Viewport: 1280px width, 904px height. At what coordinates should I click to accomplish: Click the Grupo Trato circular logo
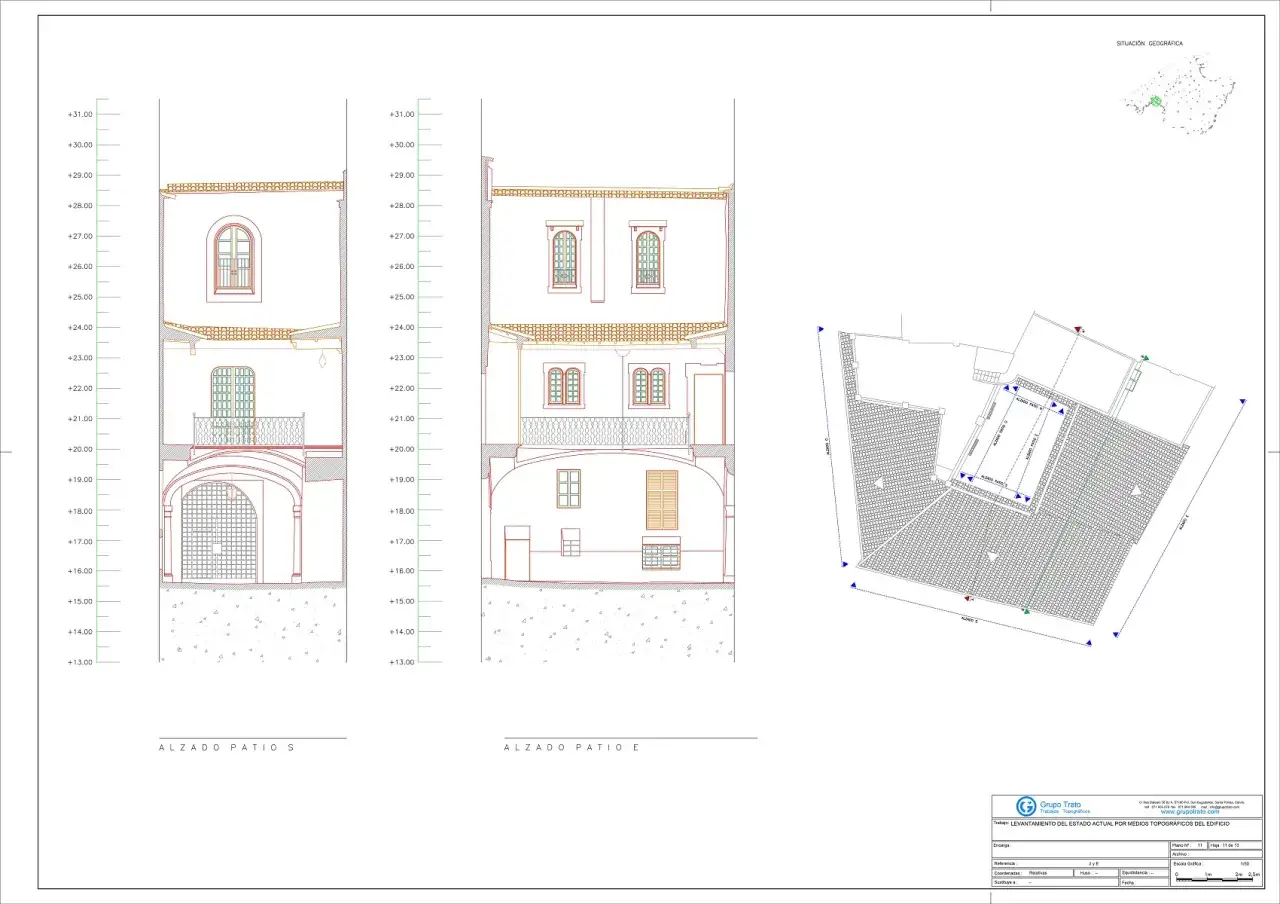1026,806
